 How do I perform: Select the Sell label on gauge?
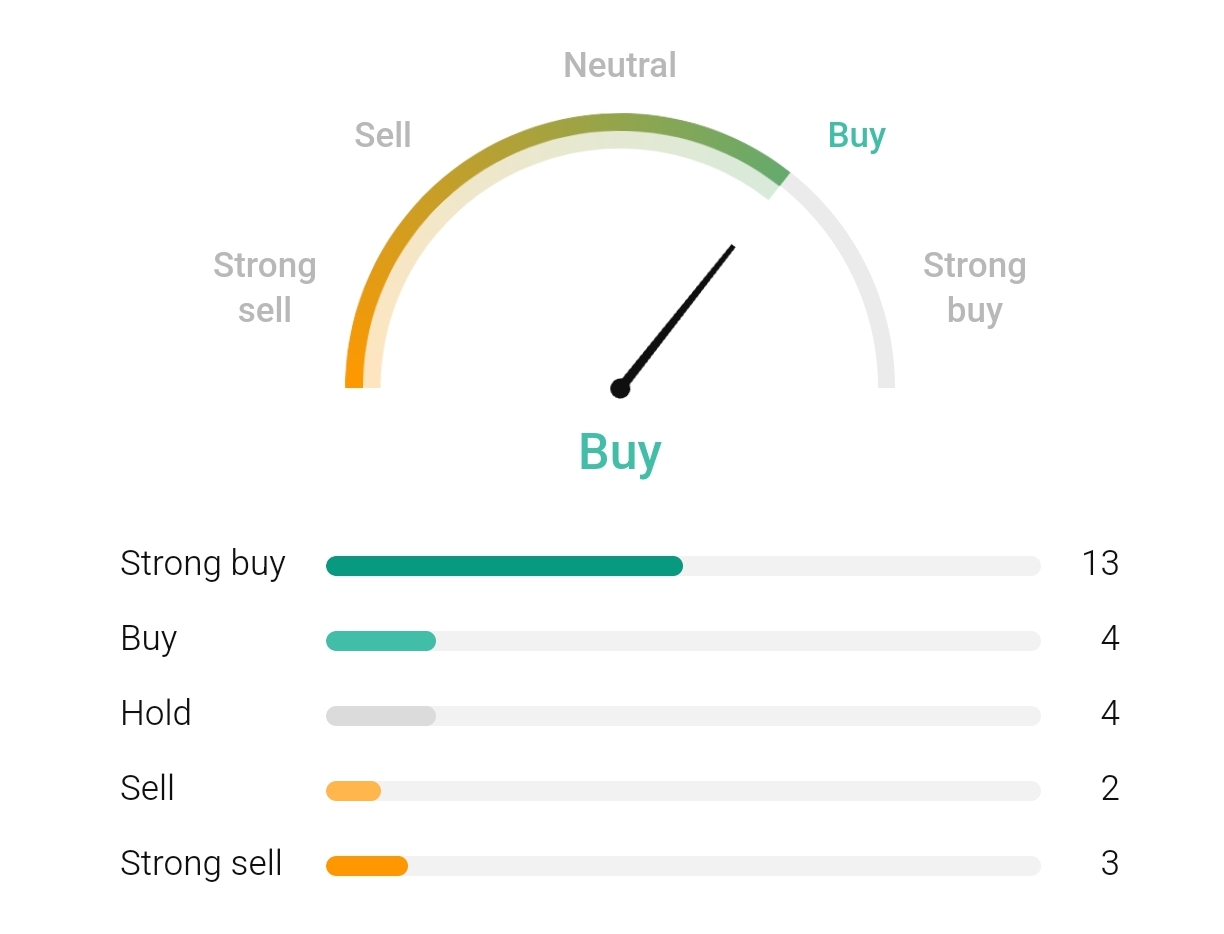(x=383, y=135)
